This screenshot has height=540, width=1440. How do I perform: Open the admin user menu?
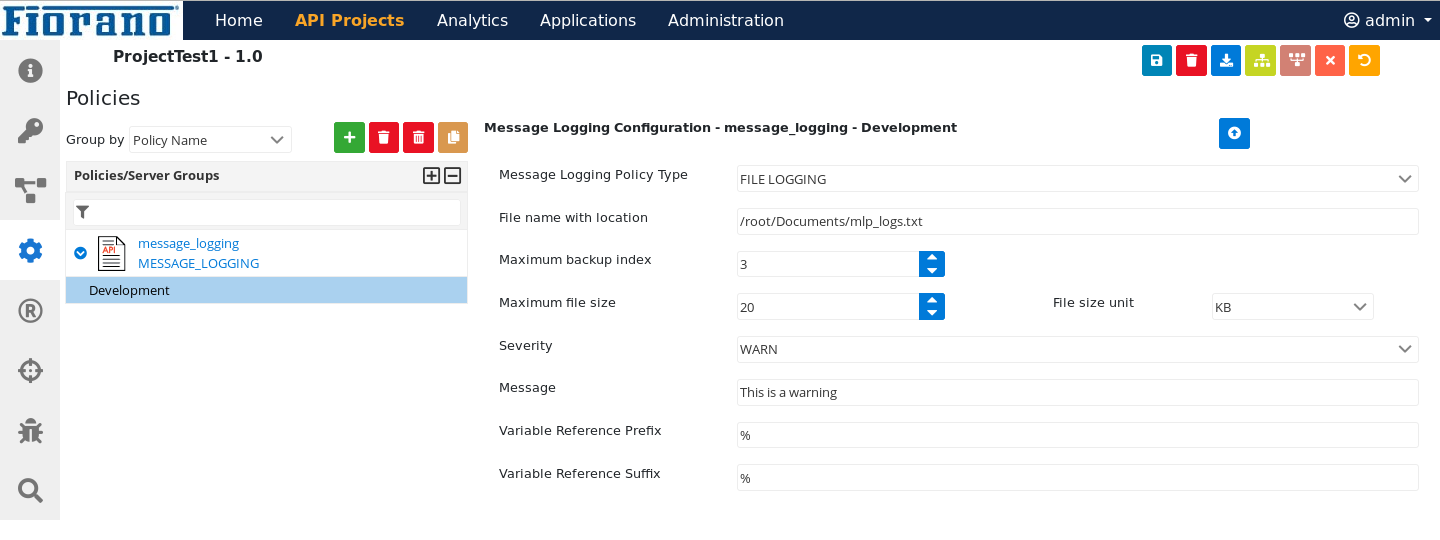(x=1388, y=20)
